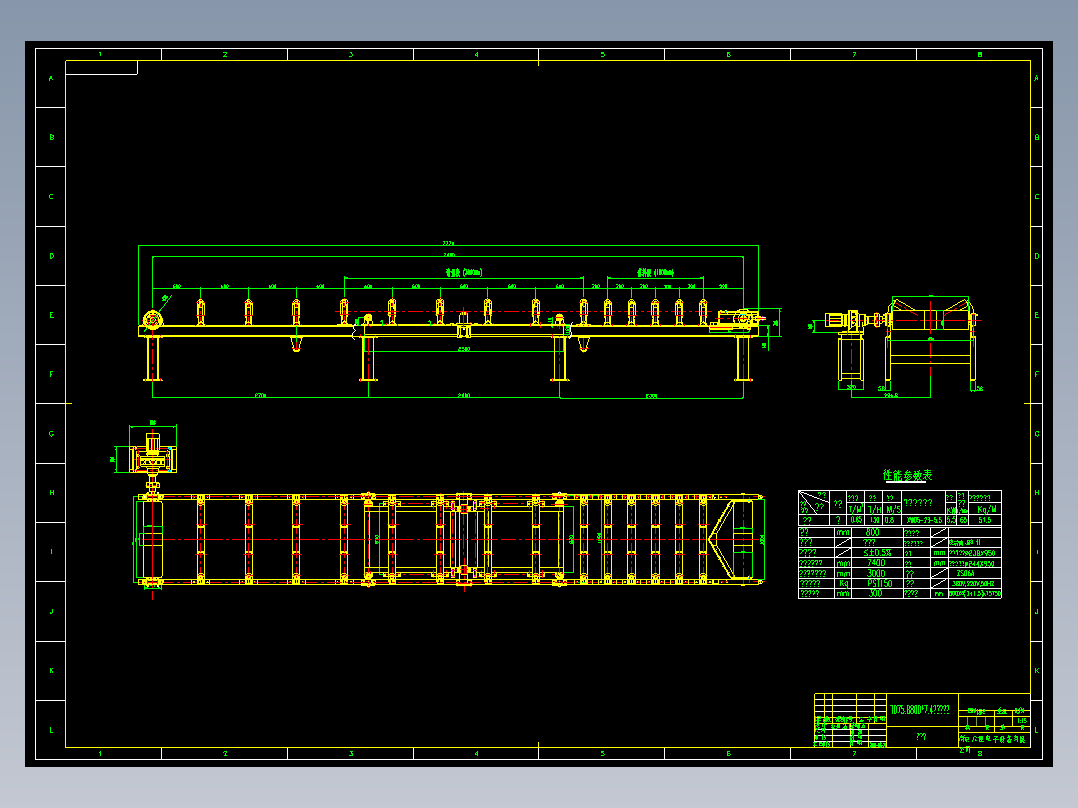Click the T/H unit header cell
The width and height of the screenshot is (1078, 808).
pyautogui.click(x=874, y=509)
